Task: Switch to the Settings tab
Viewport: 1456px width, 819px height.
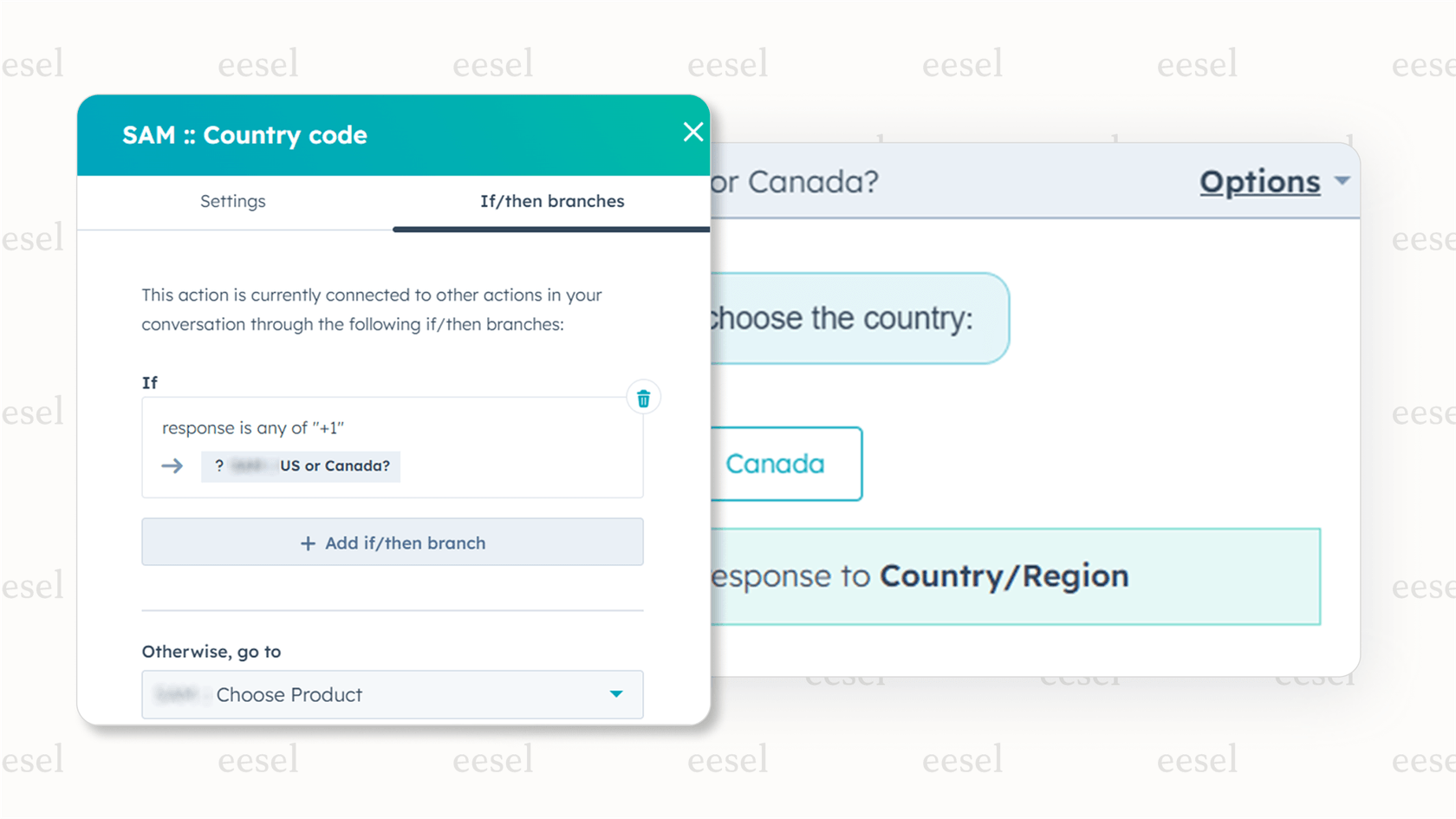Action: pyautogui.click(x=232, y=201)
